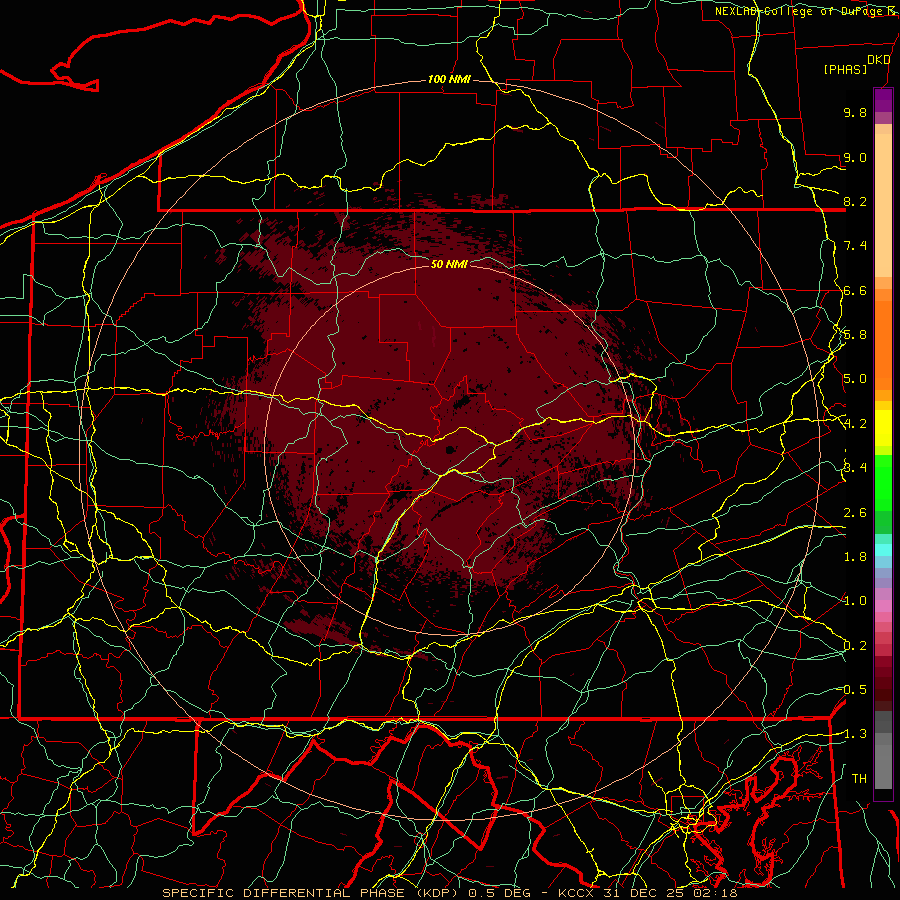Click the 5.0 legend value
The image size is (900, 900).
855,379
